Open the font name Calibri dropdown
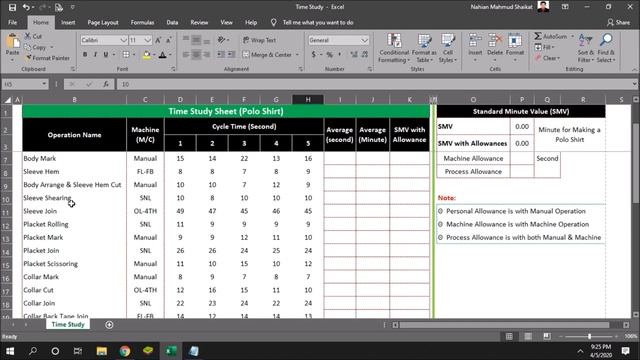640x360 pixels. [x=123, y=40]
